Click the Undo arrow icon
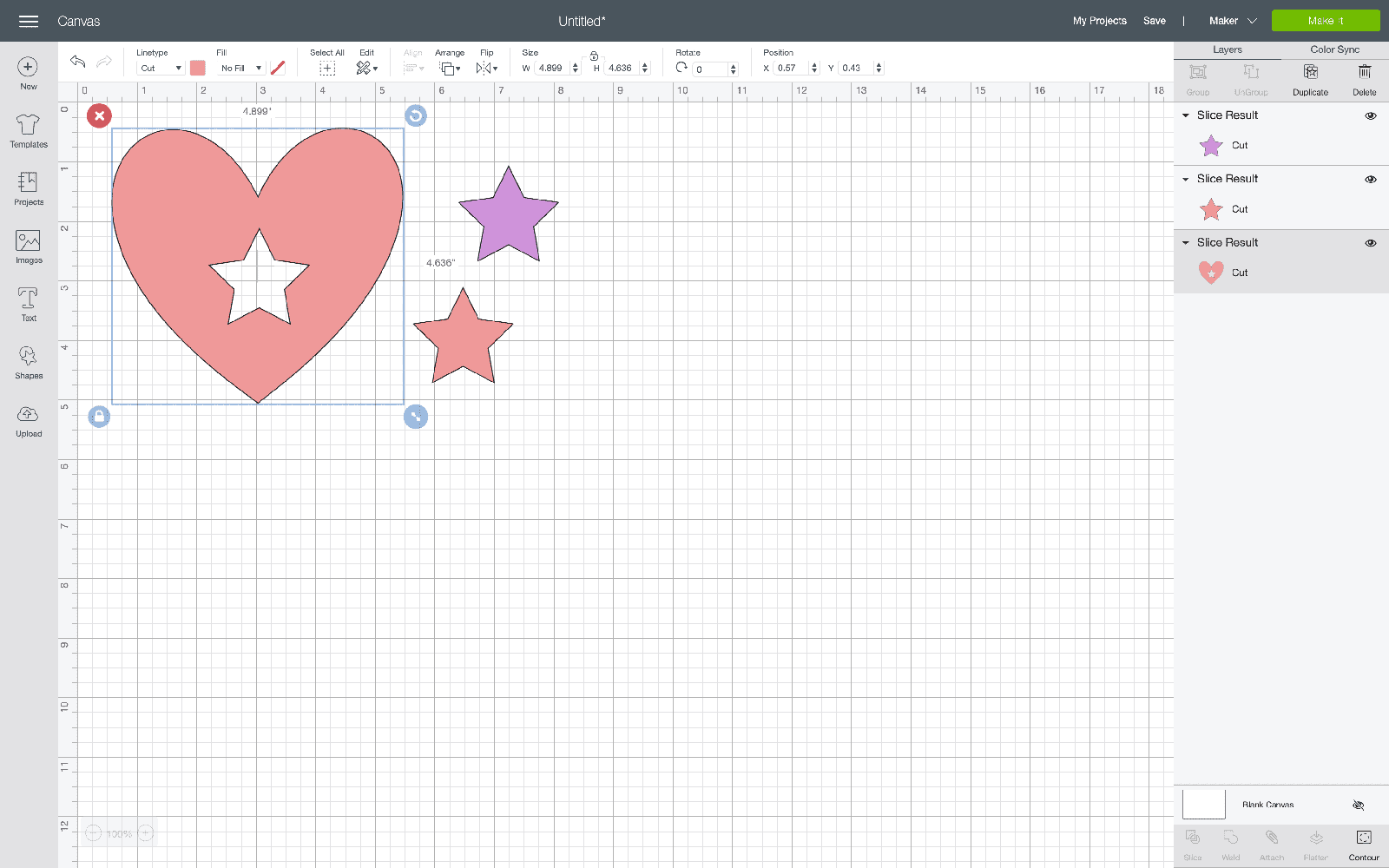 point(78,62)
